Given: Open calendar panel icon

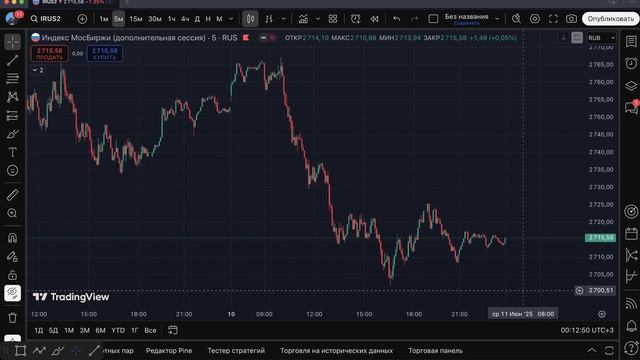Looking at the screenshot, I should (631, 233).
